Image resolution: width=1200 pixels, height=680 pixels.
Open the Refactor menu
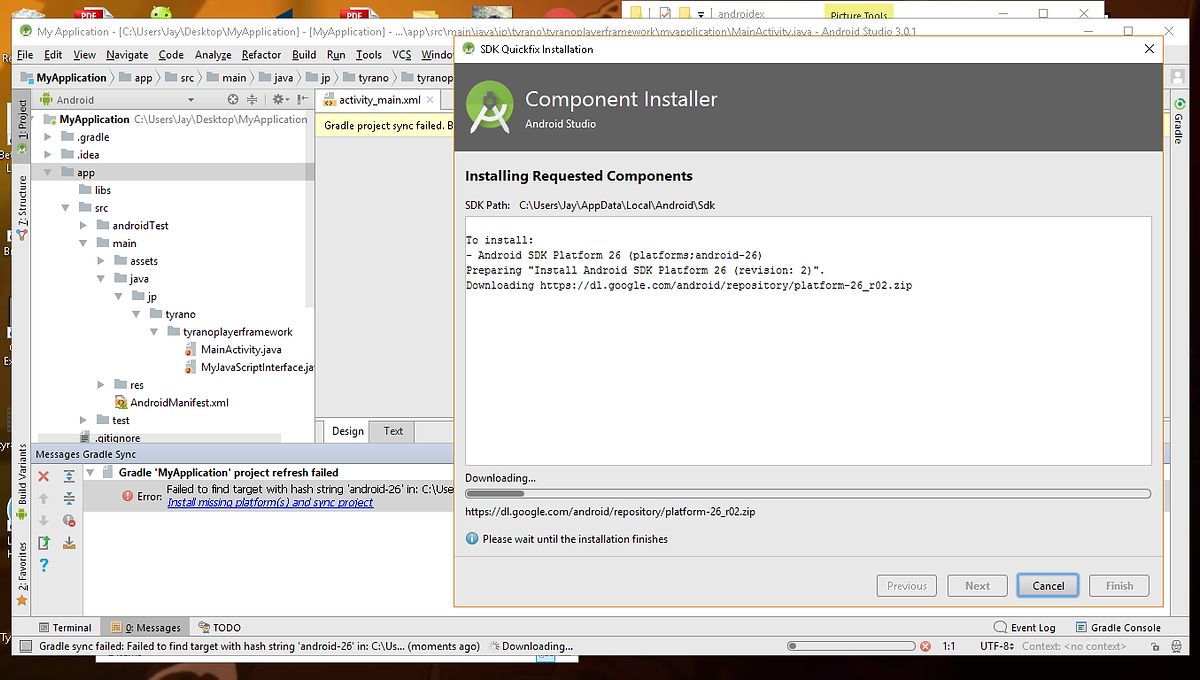click(x=261, y=55)
